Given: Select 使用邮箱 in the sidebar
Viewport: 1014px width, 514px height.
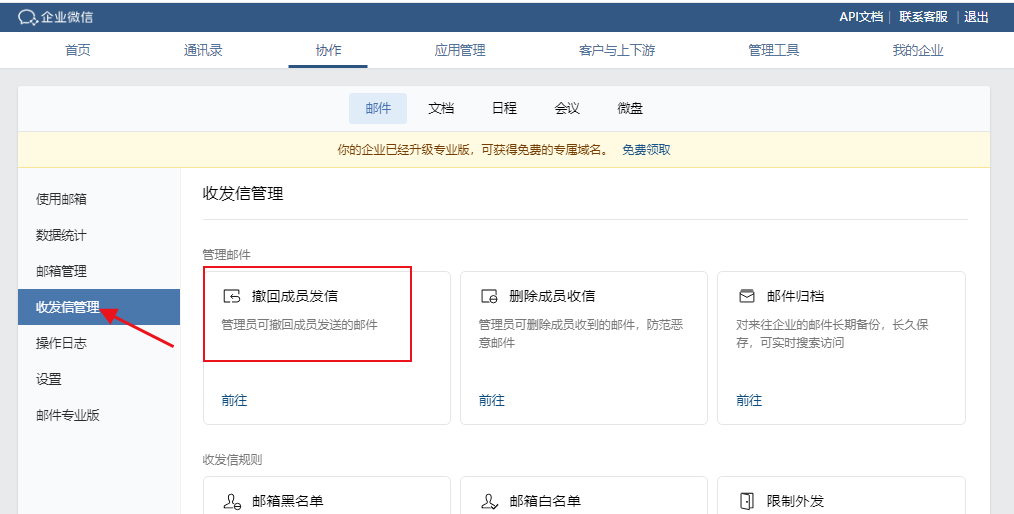Looking at the screenshot, I should pos(61,199).
